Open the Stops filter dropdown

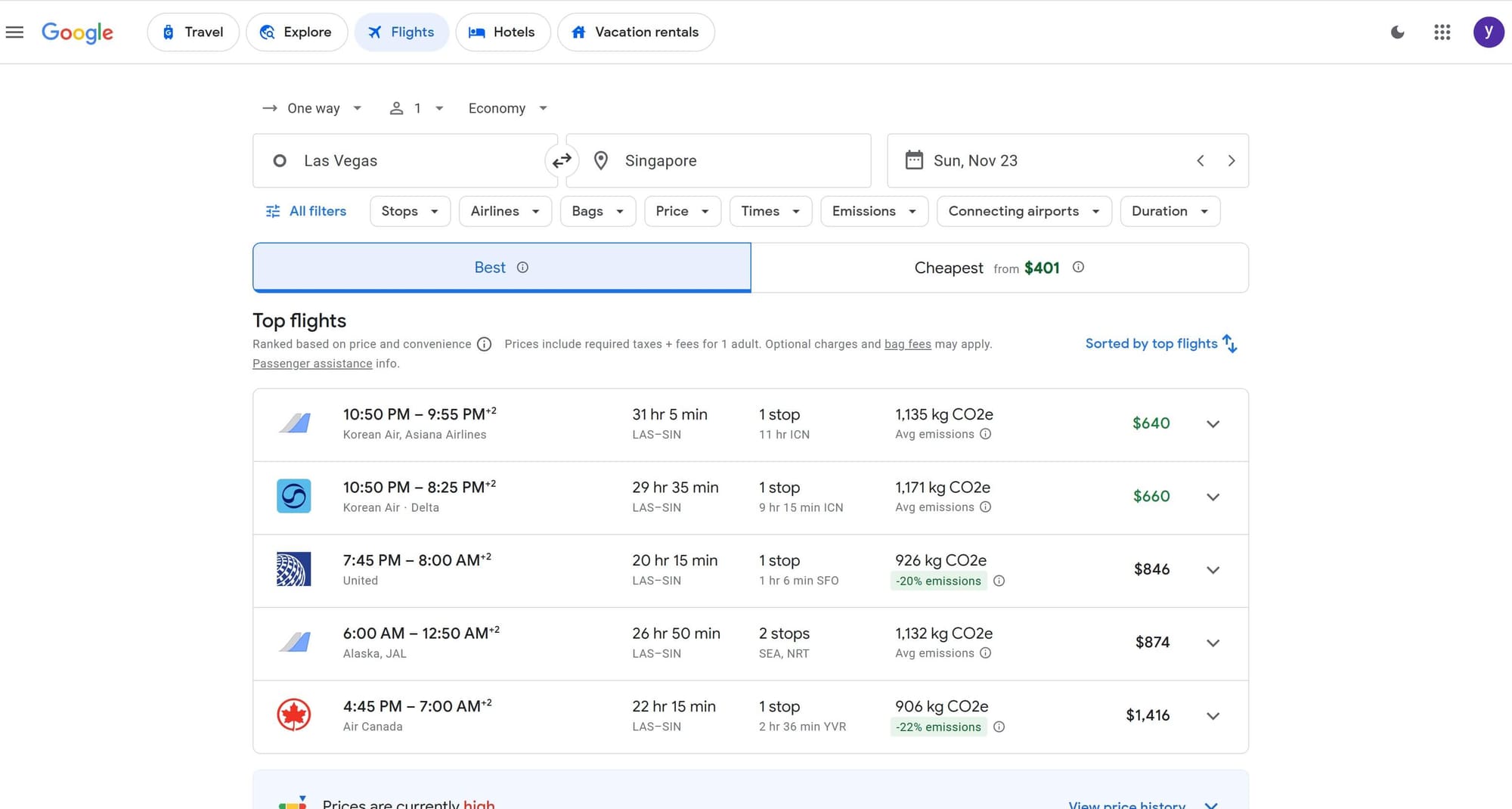(410, 211)
